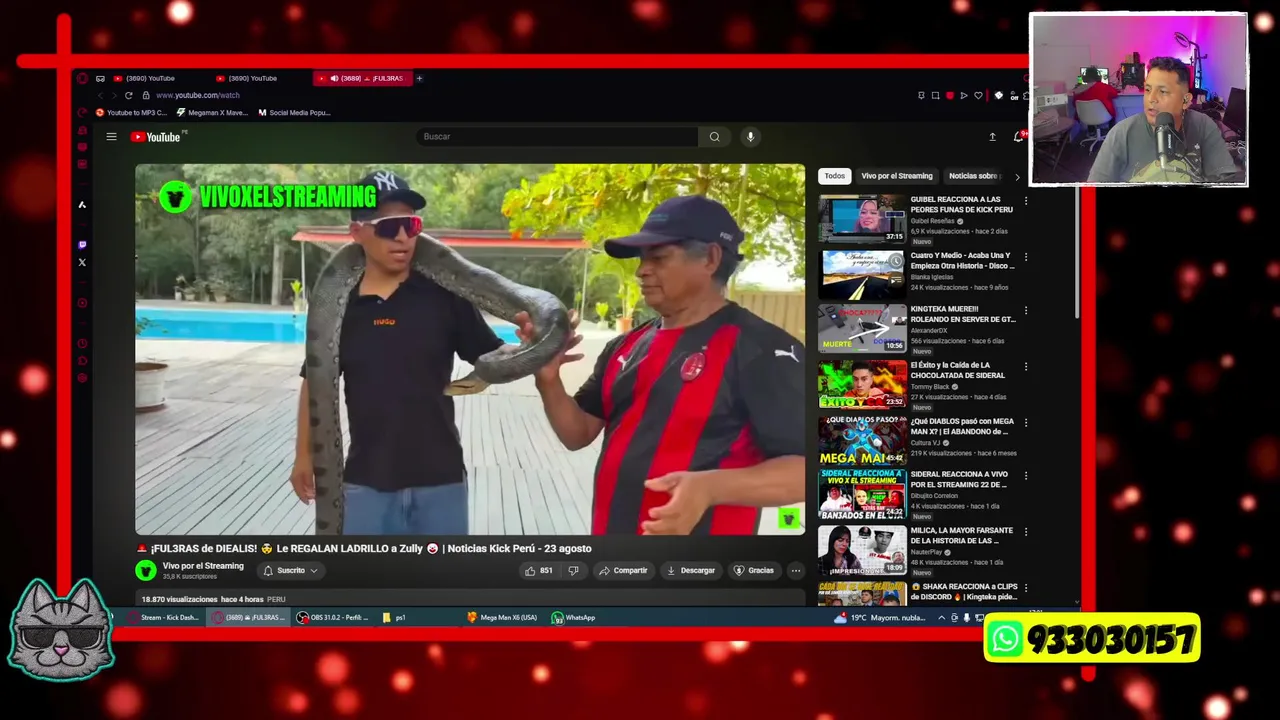Viewport: 1280px width, 720px height.
Task: Open WhatsApp taskbar item
Action: [x=573, y=618]
